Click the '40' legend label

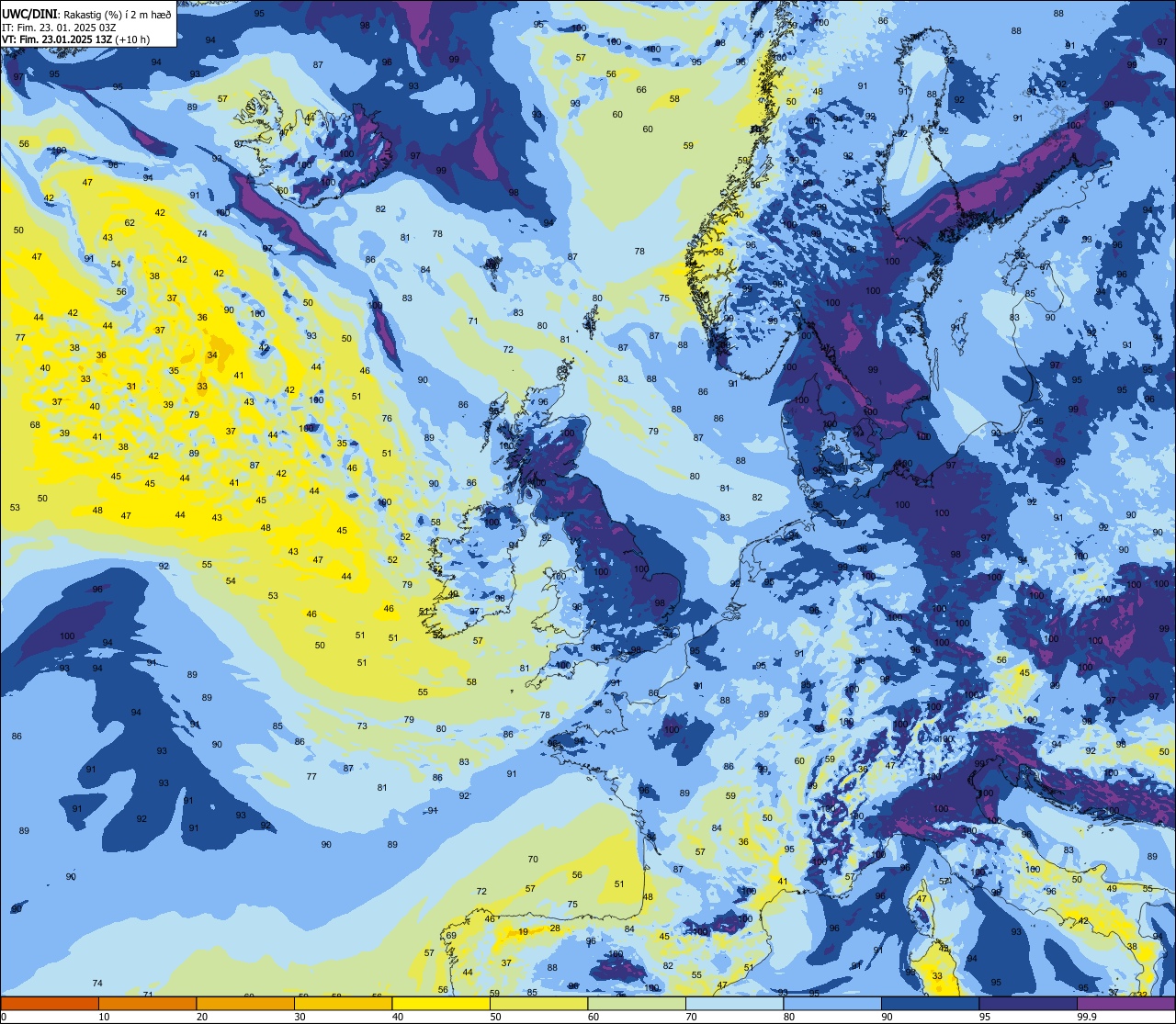[397, 1017]
